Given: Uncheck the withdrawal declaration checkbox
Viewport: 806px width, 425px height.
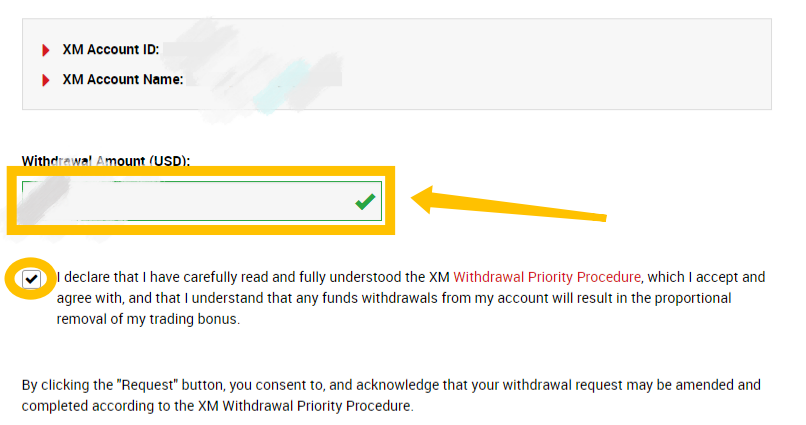Looking at the screenshot, I should point(32,278).
